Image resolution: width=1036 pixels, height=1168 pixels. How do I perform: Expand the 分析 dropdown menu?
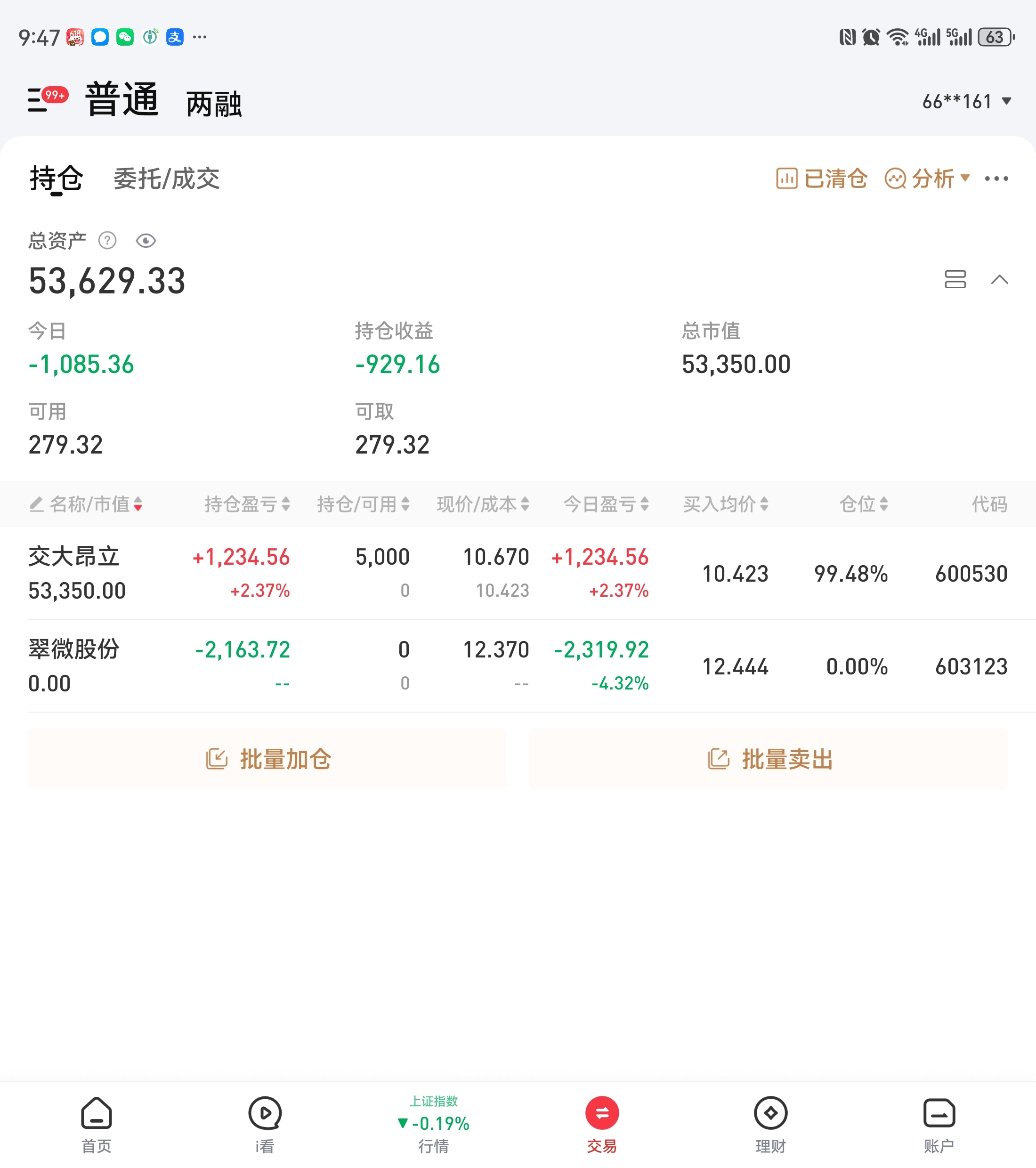(927, 179)
